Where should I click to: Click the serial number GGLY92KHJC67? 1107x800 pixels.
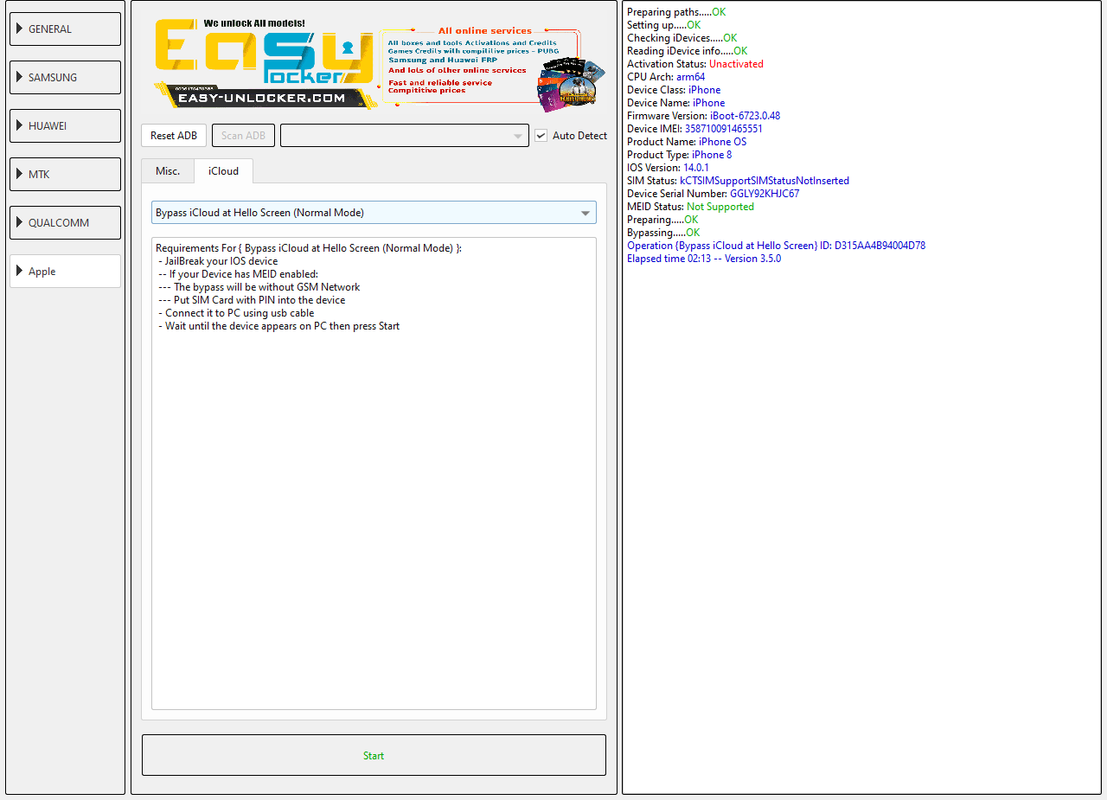[765, 193]
